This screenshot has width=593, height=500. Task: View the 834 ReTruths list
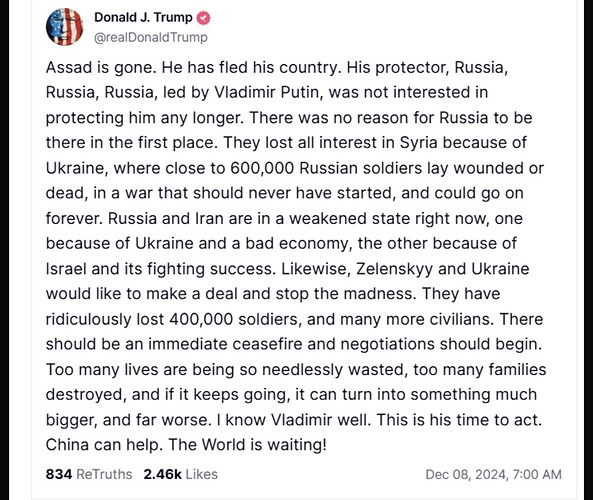coord(89,474)
